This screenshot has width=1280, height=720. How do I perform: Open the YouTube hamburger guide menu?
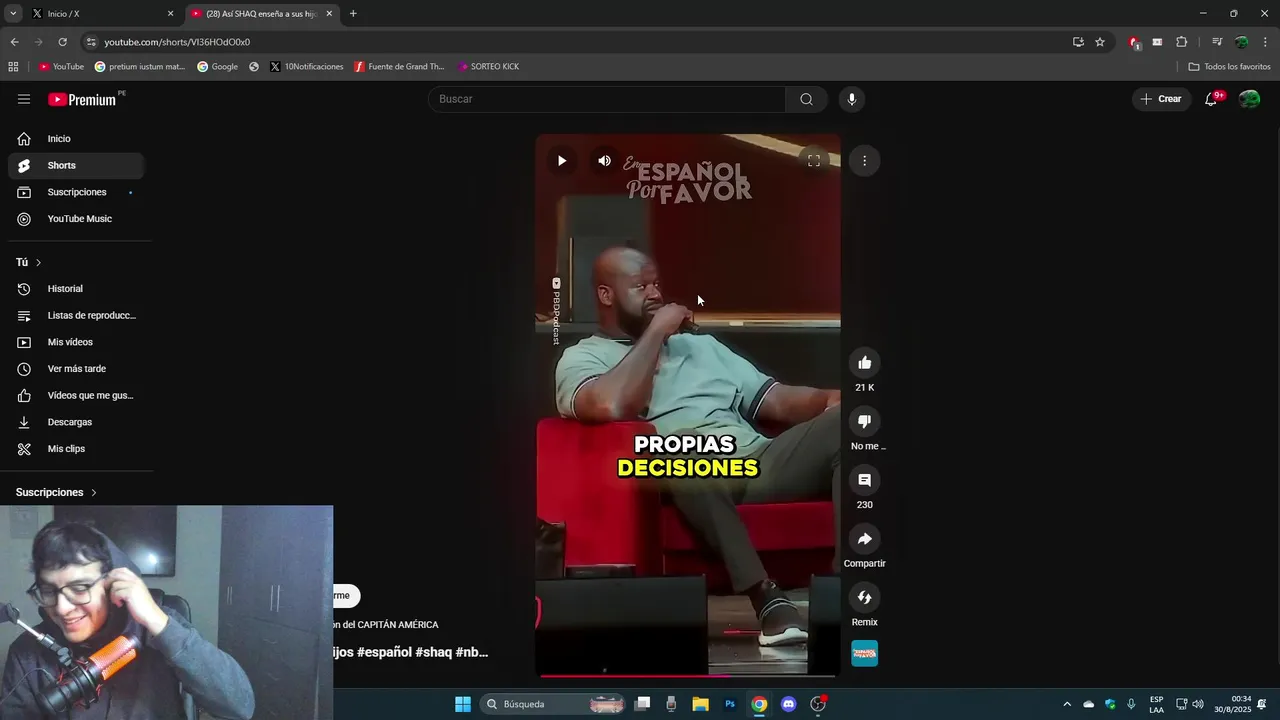click(24, 99)
